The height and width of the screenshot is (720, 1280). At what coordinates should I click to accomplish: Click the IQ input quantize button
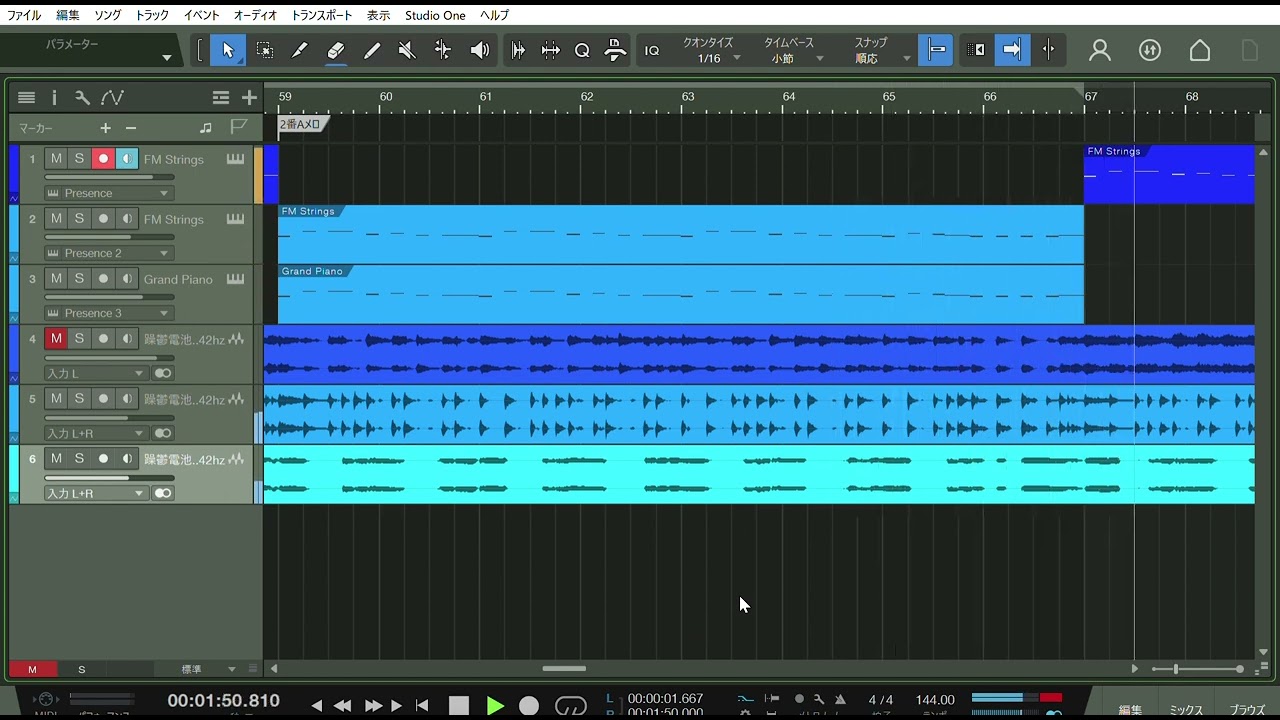tap(652, 50)
